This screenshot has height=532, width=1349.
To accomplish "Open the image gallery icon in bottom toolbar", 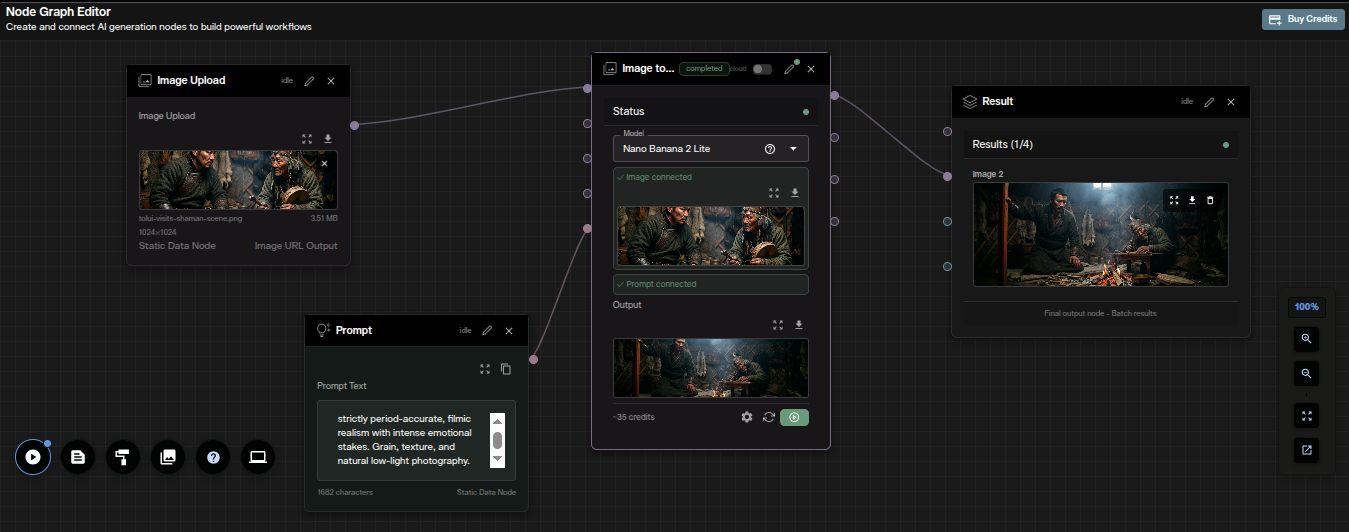I will tap(168, 457).
